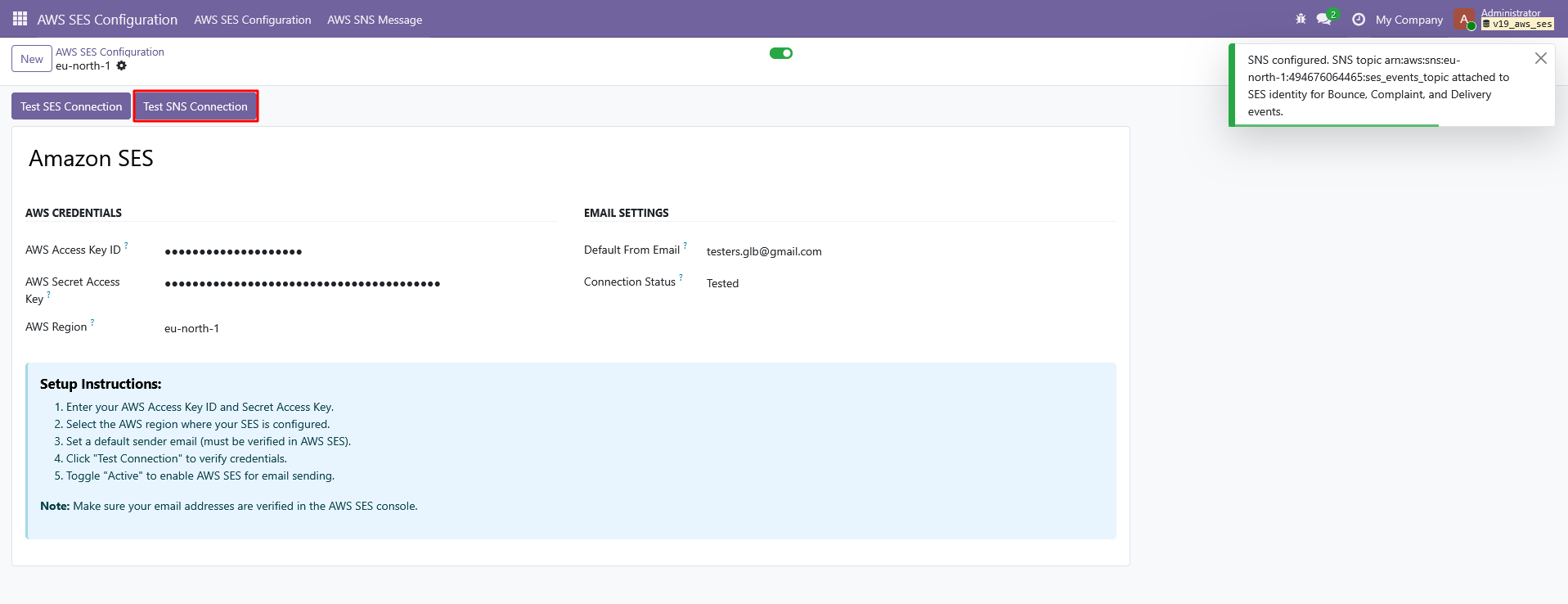Open the chat conversations icon
This screenshot has height=604, width=1568.
coord(1324,19)
